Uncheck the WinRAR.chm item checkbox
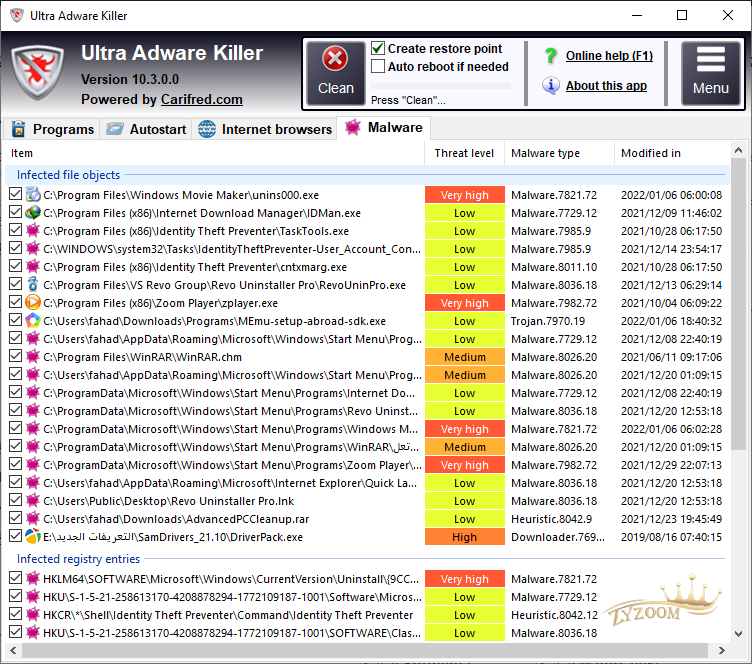 pos(15,356)
